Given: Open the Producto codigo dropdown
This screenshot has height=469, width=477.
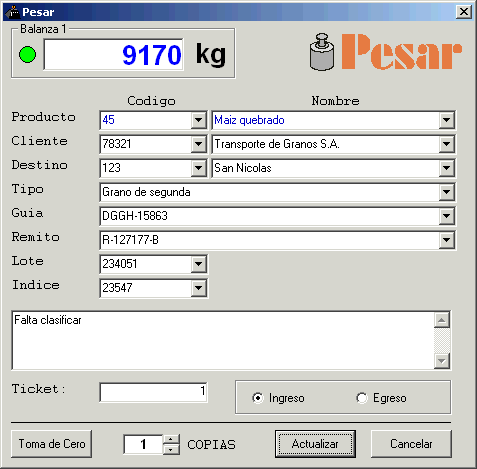Looking at the screenshot, I should pyautogui.click(x=199, y=120).
